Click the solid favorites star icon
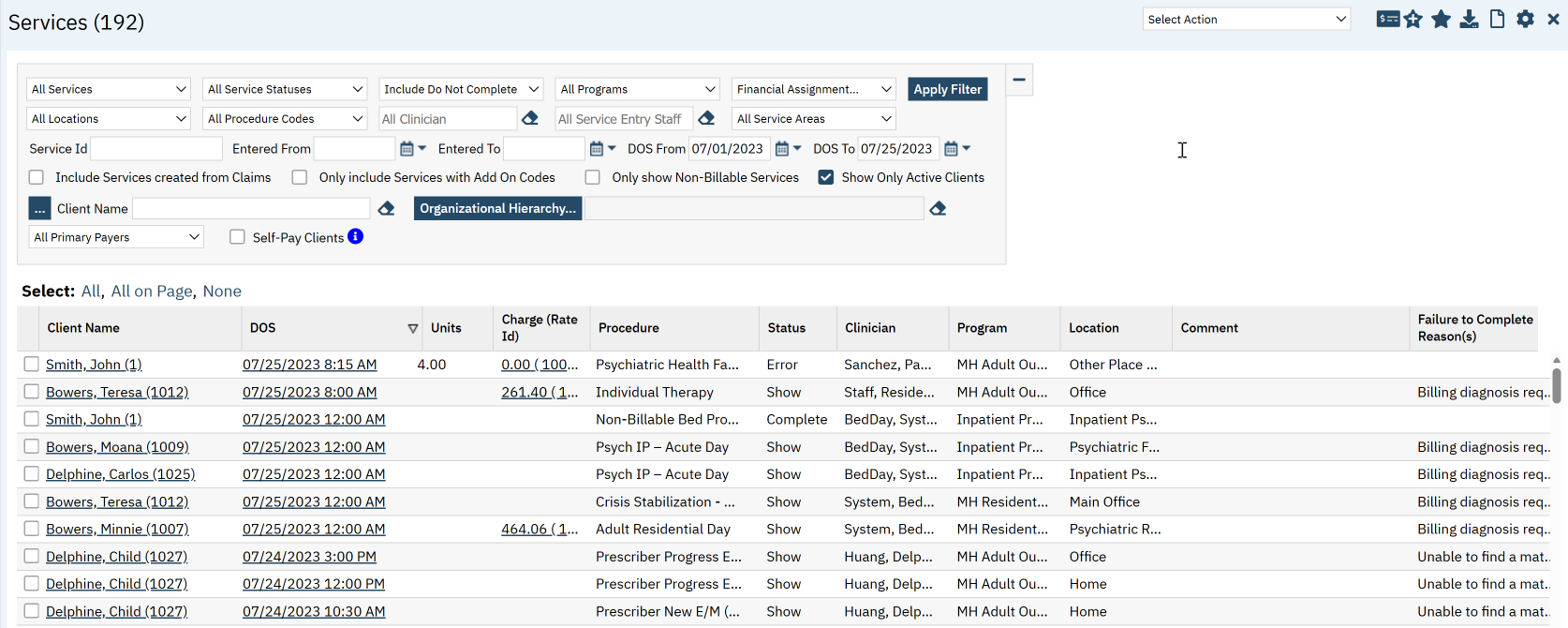The image size is (1568, 628). click(x=1442, y=19)
